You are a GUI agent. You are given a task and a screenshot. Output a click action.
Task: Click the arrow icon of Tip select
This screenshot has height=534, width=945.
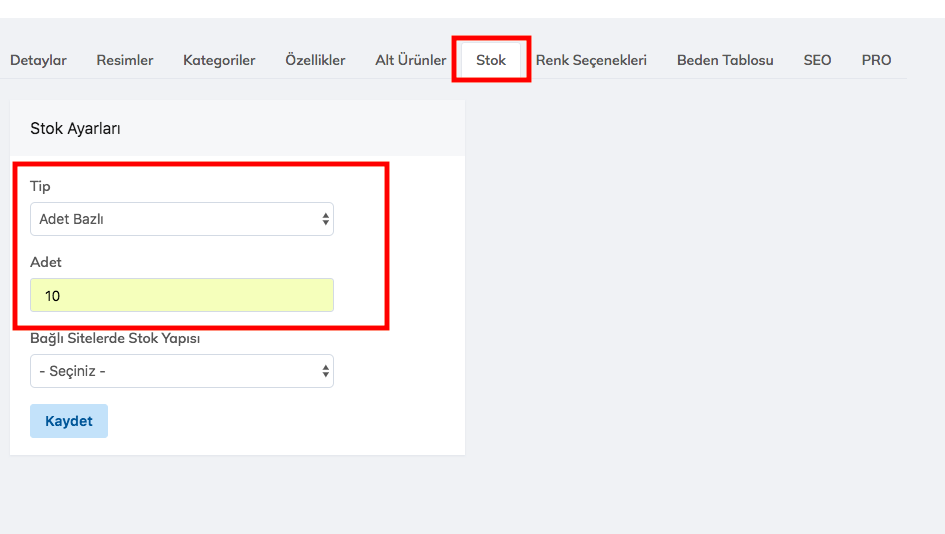coord(325,219)
